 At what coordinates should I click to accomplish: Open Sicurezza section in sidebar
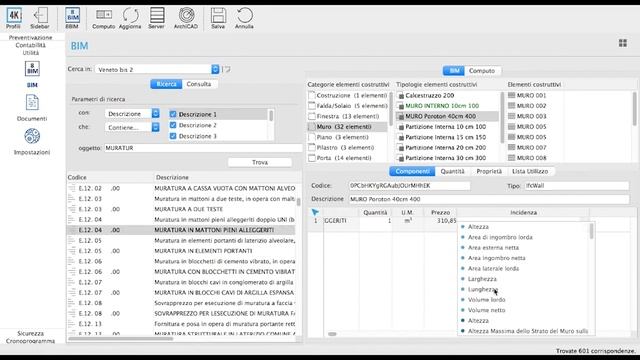pos(31,333)
